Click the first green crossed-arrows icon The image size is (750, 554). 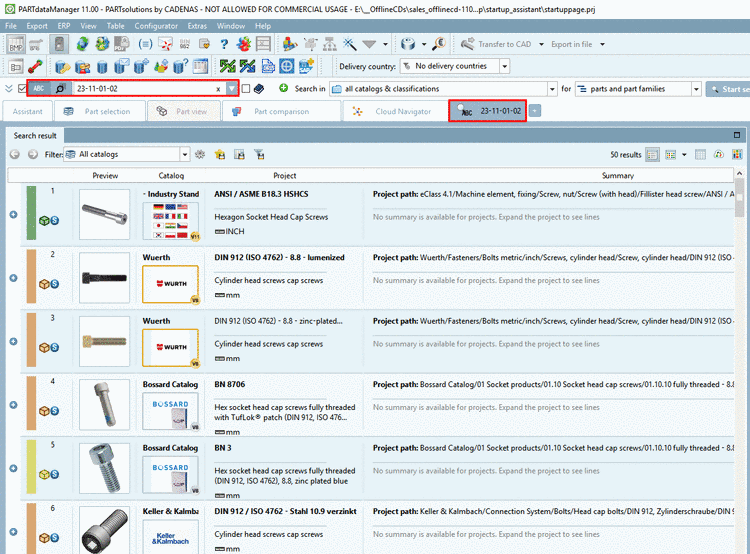click(x=228, y=66)
